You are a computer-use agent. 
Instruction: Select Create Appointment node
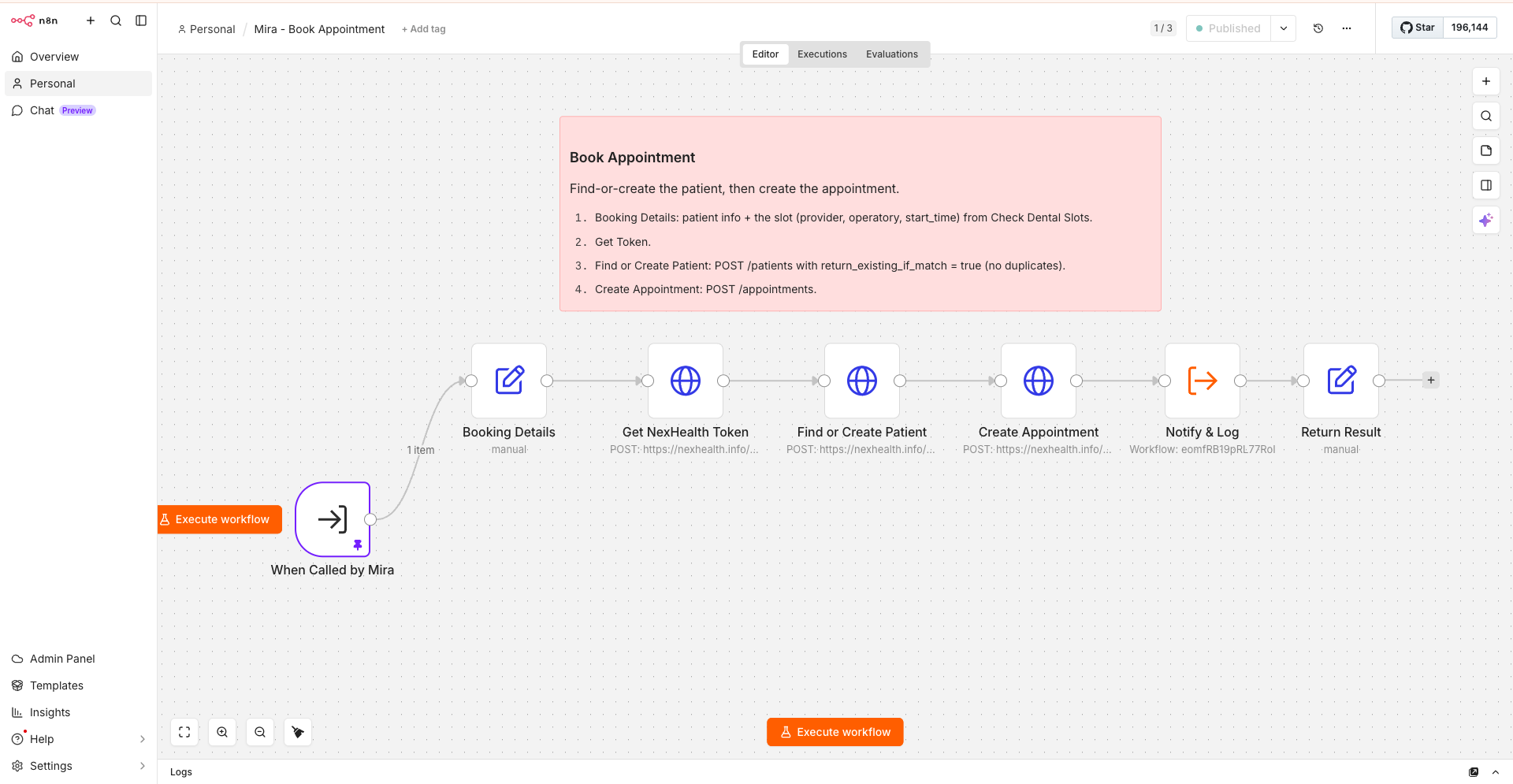click(1039, 381)
